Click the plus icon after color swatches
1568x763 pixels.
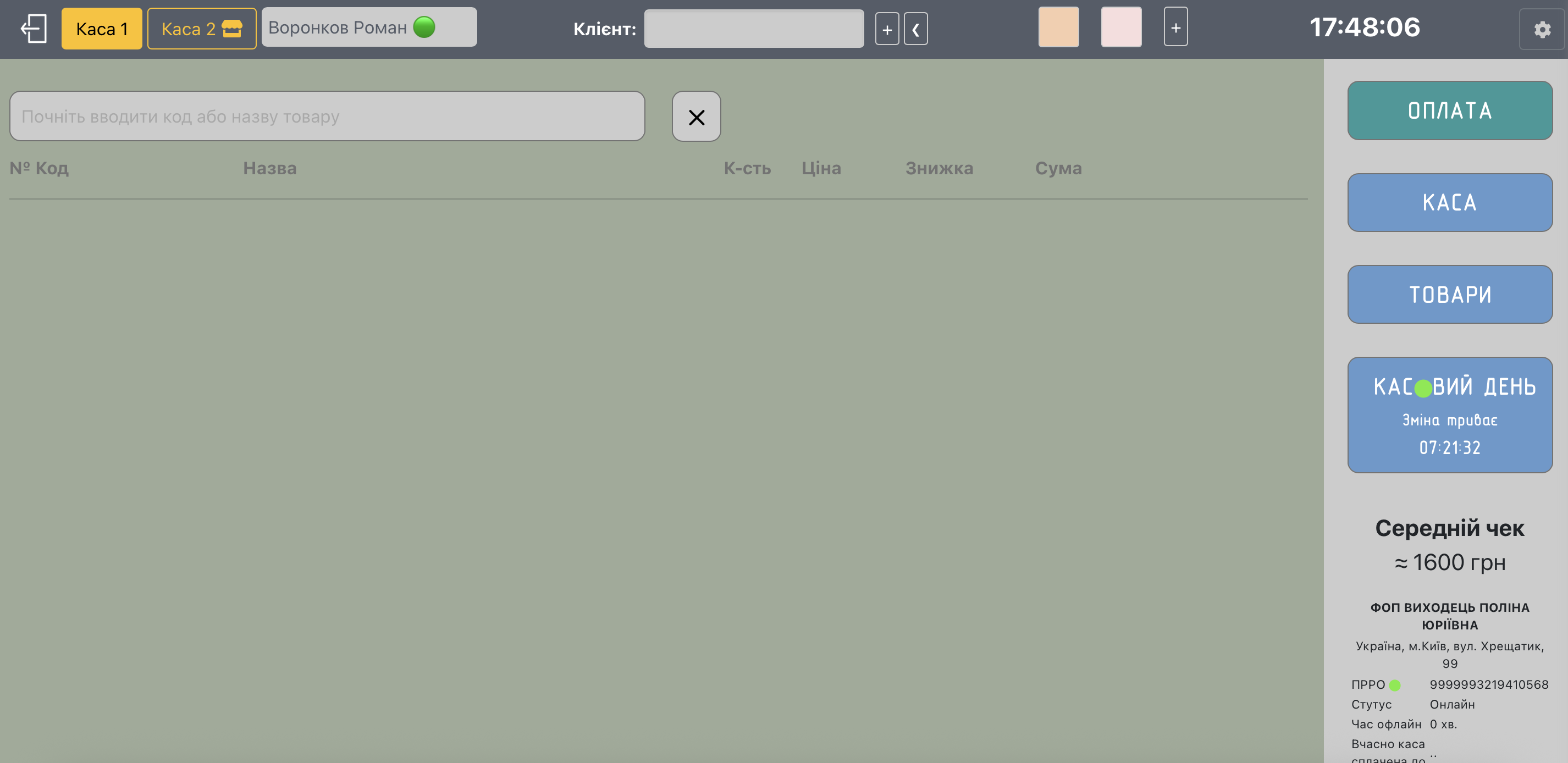click(x=1175, y=27)
